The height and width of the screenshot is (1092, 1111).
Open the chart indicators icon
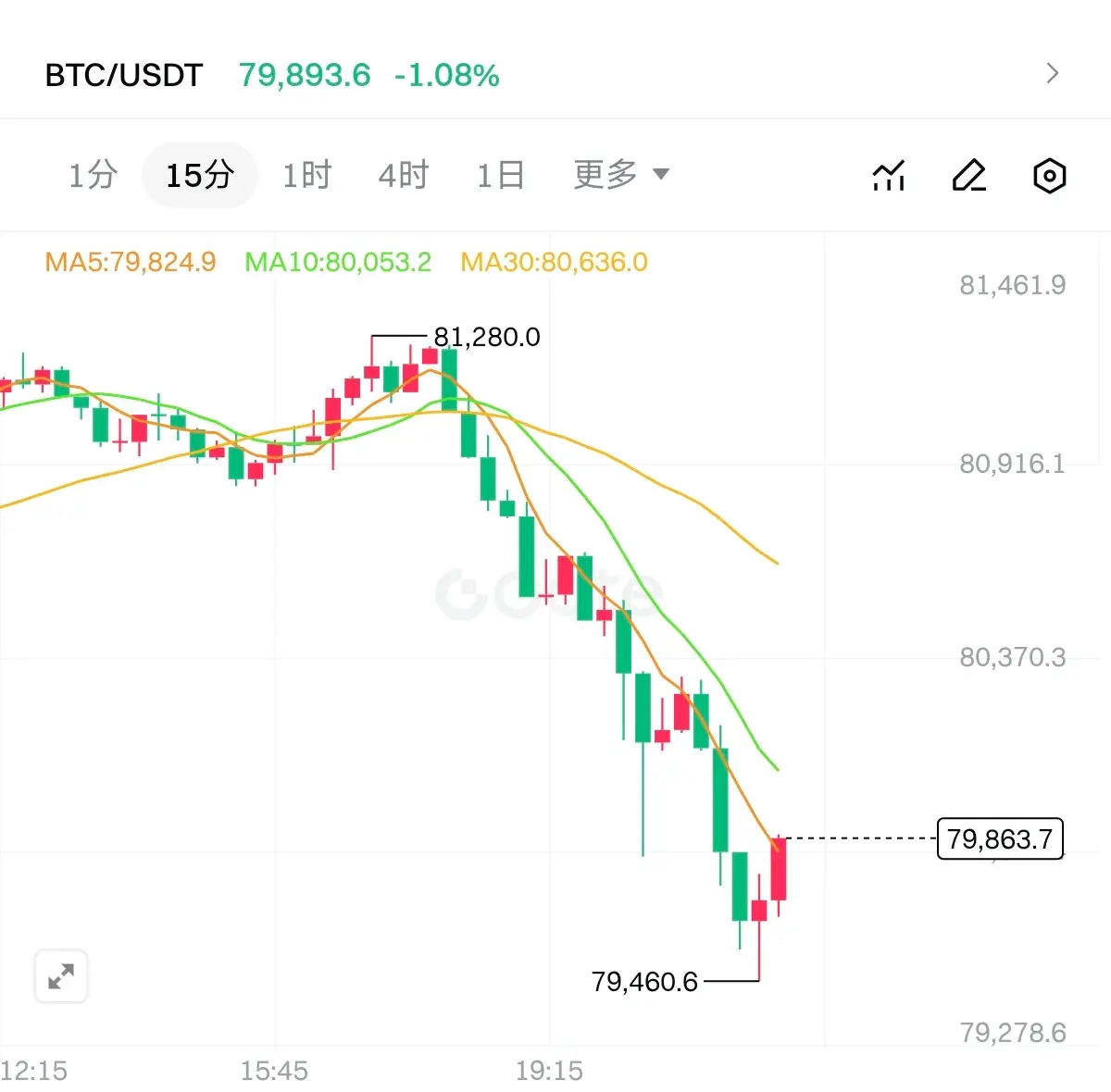tap(889, 175)
